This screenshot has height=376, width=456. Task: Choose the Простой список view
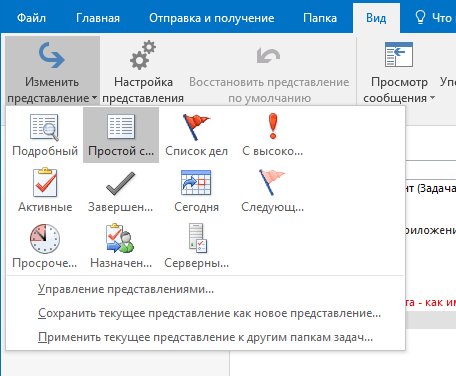[x=121, y=135]
